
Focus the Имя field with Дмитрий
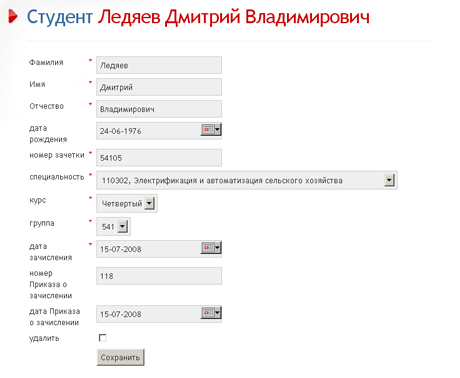[x=159, y=87]
